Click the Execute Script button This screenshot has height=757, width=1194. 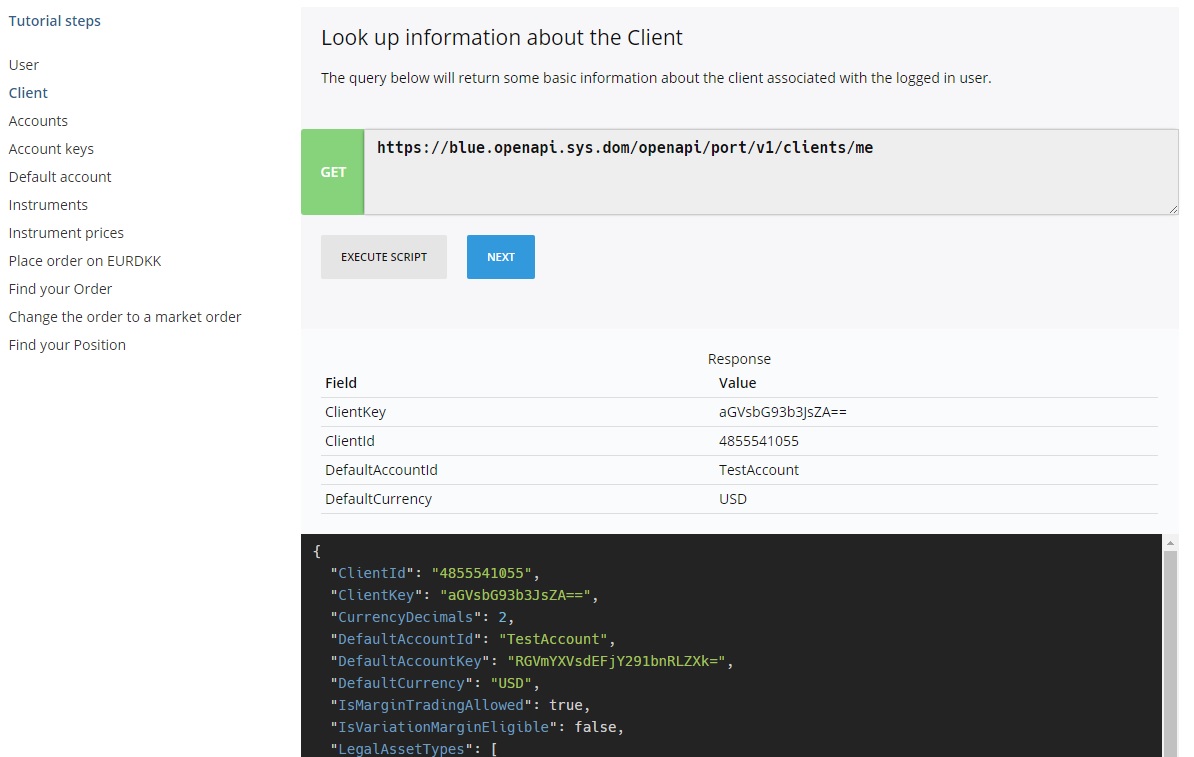[384, 257]
